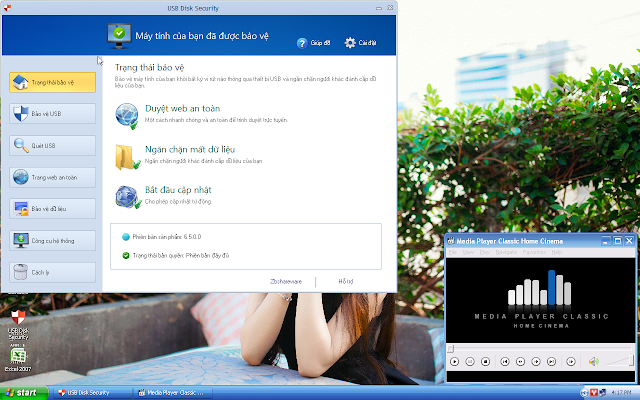Open the Trạng thái bảo vệ sidebar section
640x400 pixels.
pos(53,82)
